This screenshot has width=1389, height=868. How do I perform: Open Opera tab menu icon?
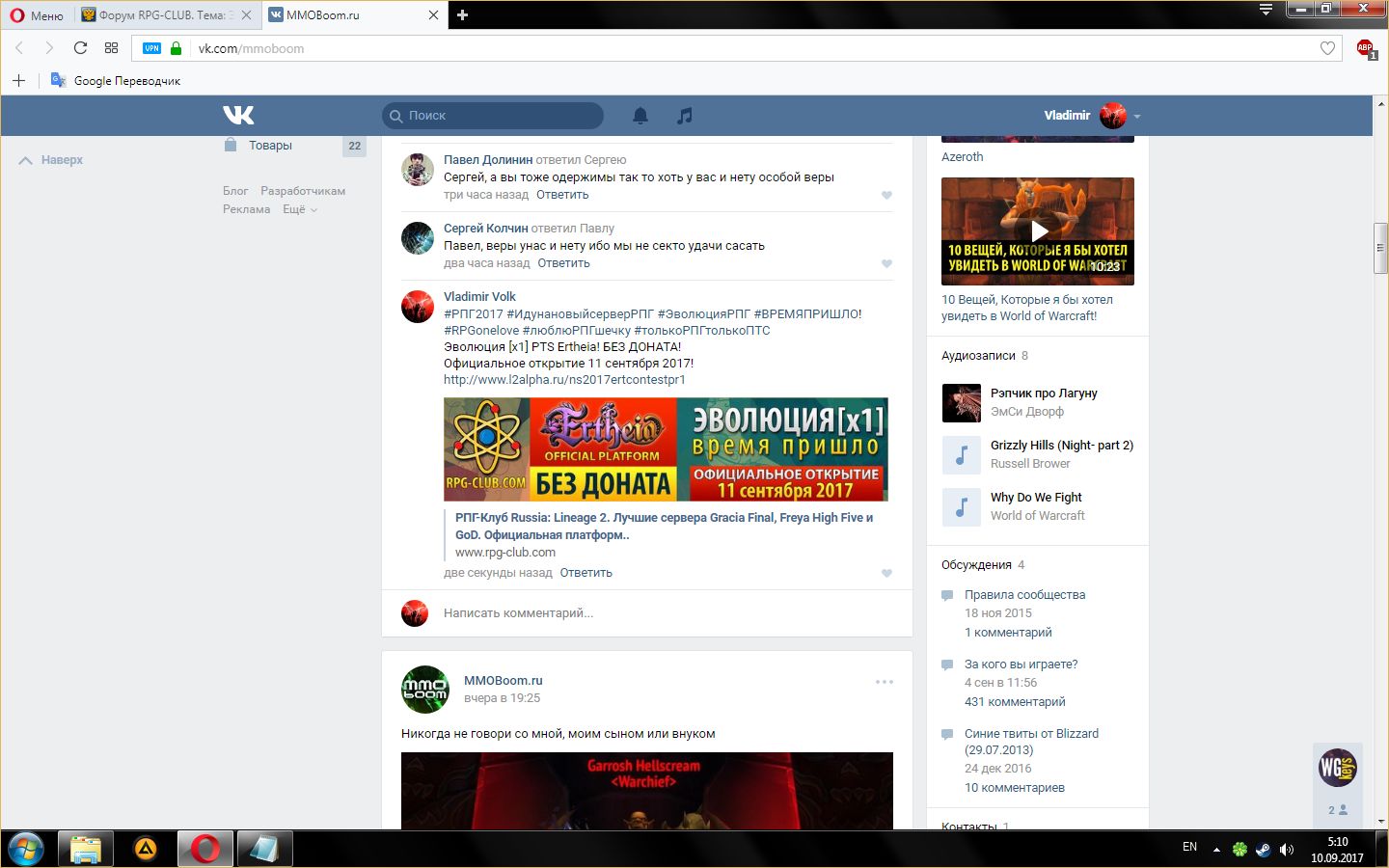[1266, 10]
